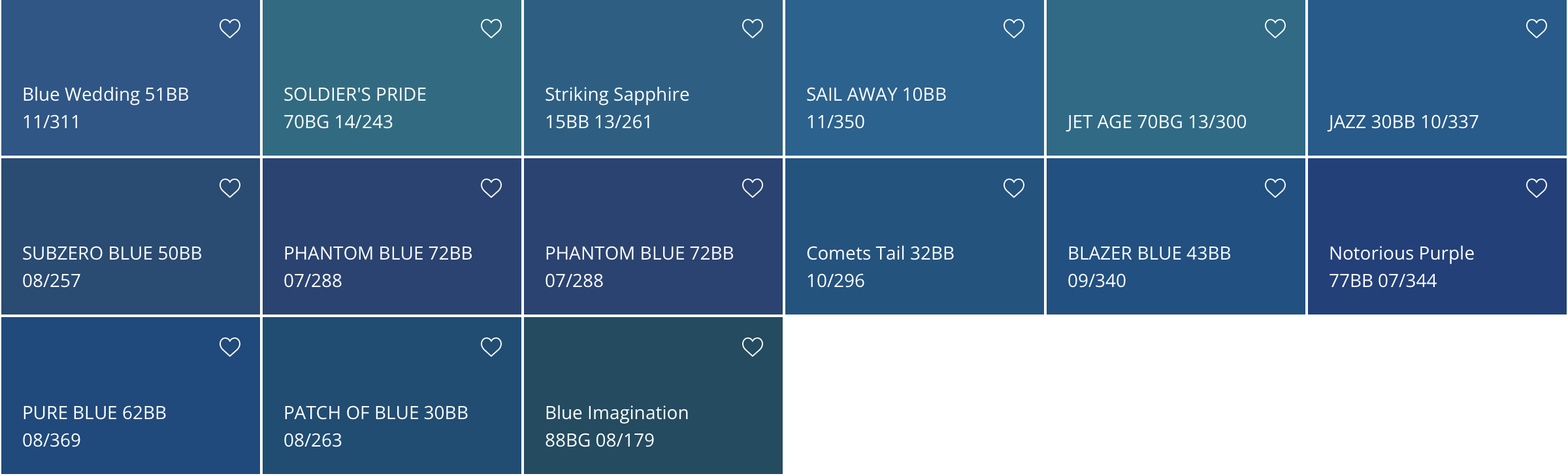Favorite PATCH OF BLUE with heart icon

point(491,347)
